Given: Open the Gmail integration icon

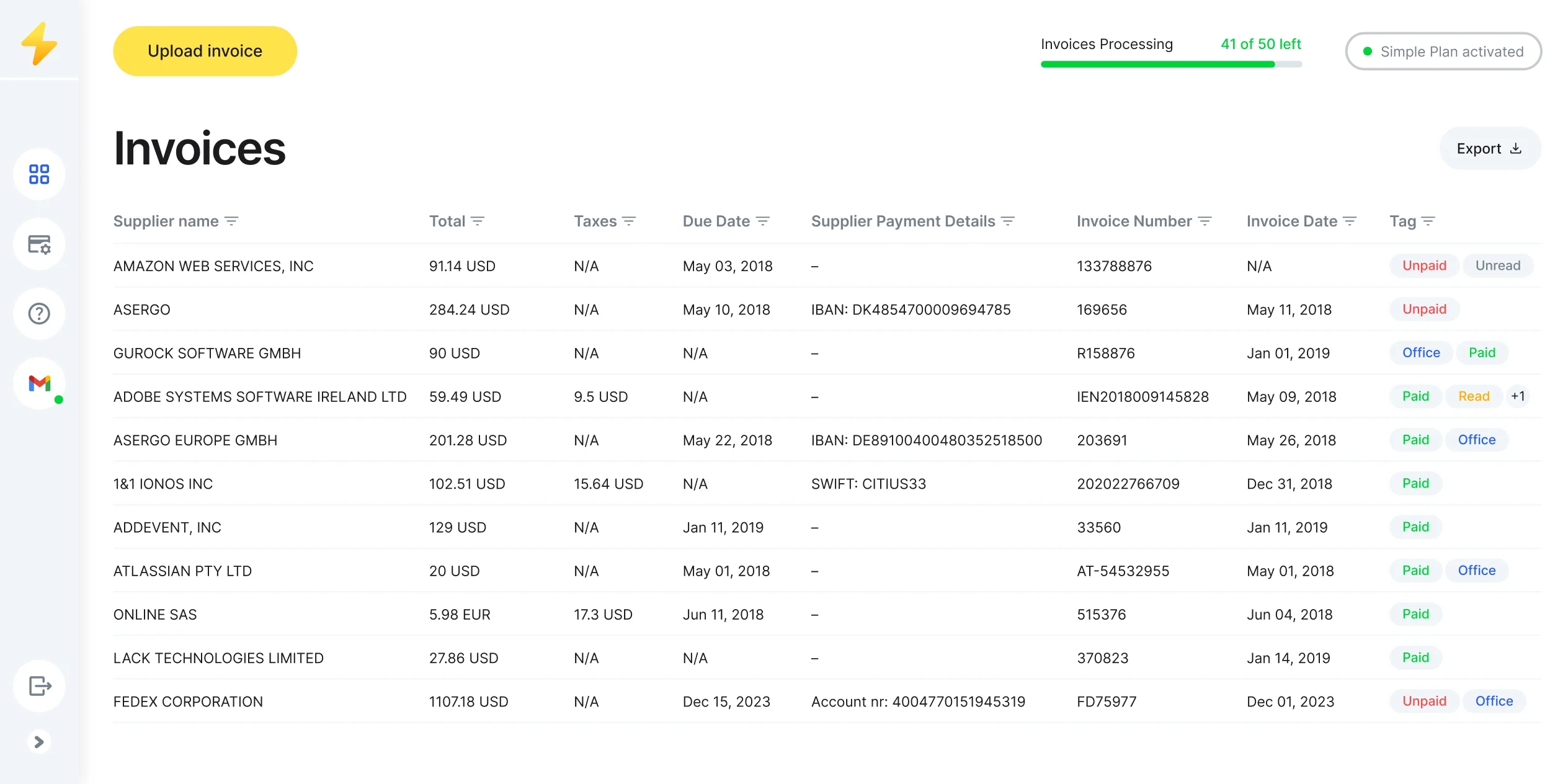Looking at the screenshot, I should [x=38, y=383].
